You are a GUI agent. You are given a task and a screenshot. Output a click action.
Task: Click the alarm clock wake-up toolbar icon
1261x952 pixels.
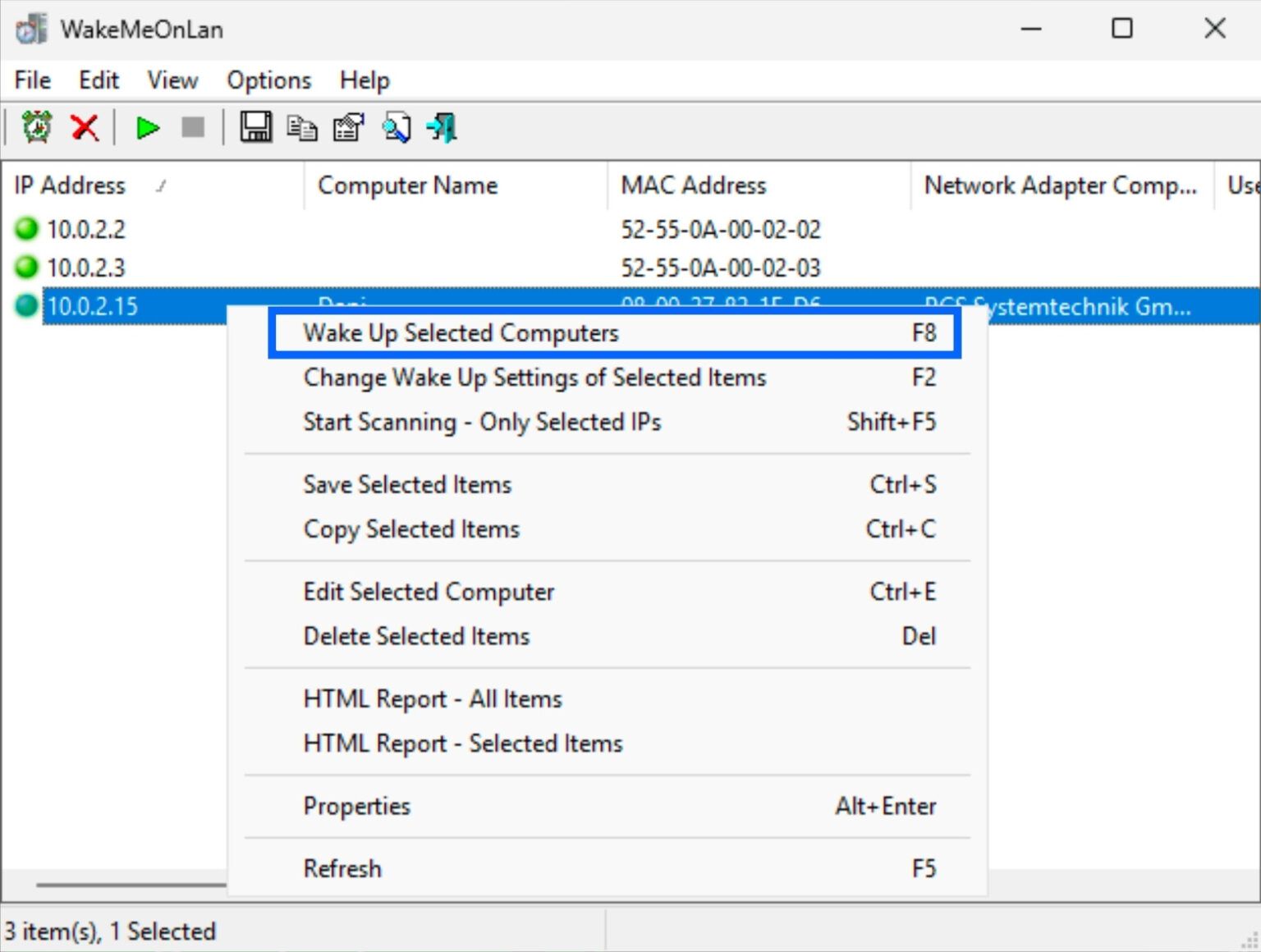click(36, 128)
